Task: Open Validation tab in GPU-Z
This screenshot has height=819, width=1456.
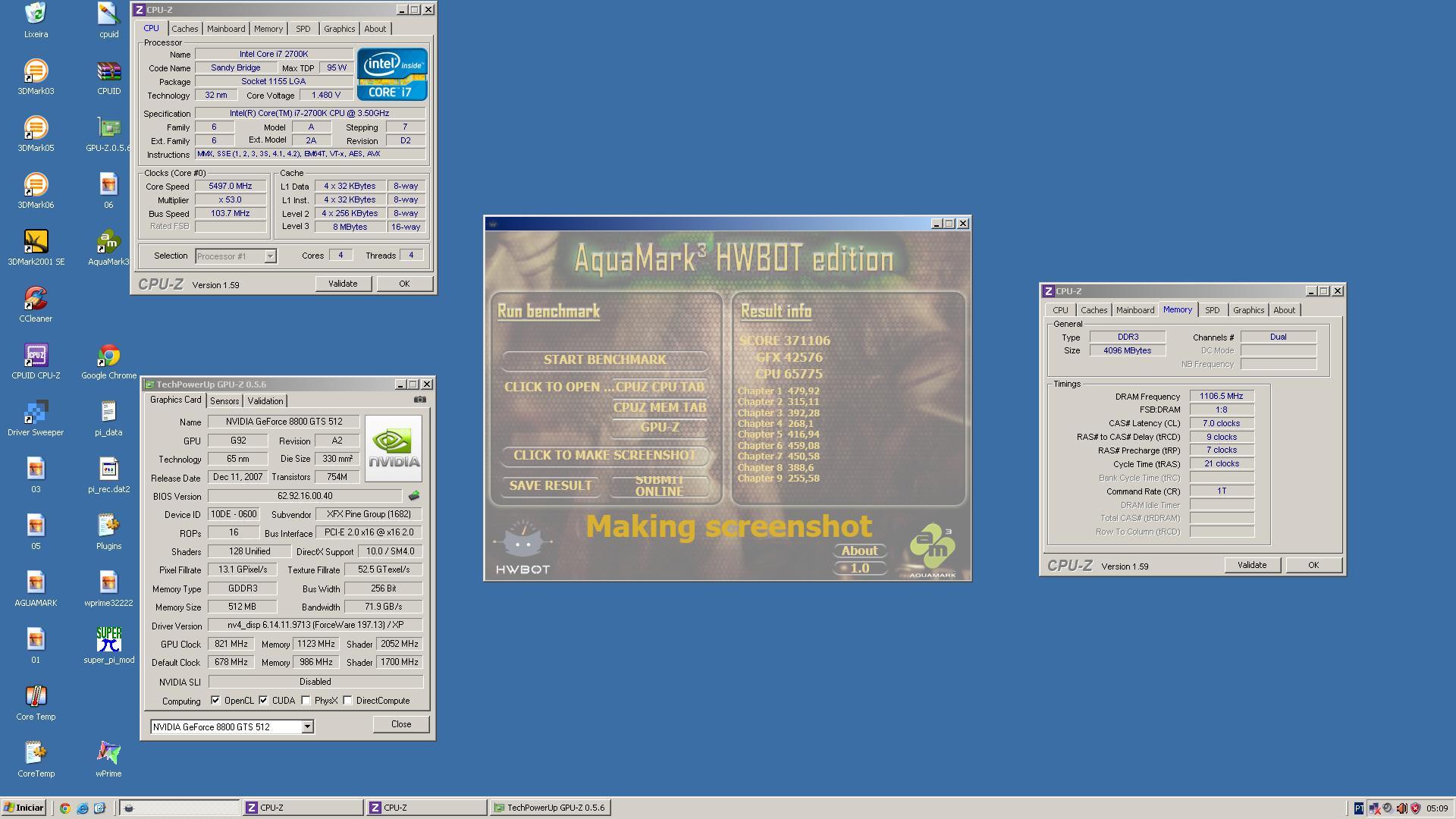Action: pyautogui.click(x=265, y=401)
